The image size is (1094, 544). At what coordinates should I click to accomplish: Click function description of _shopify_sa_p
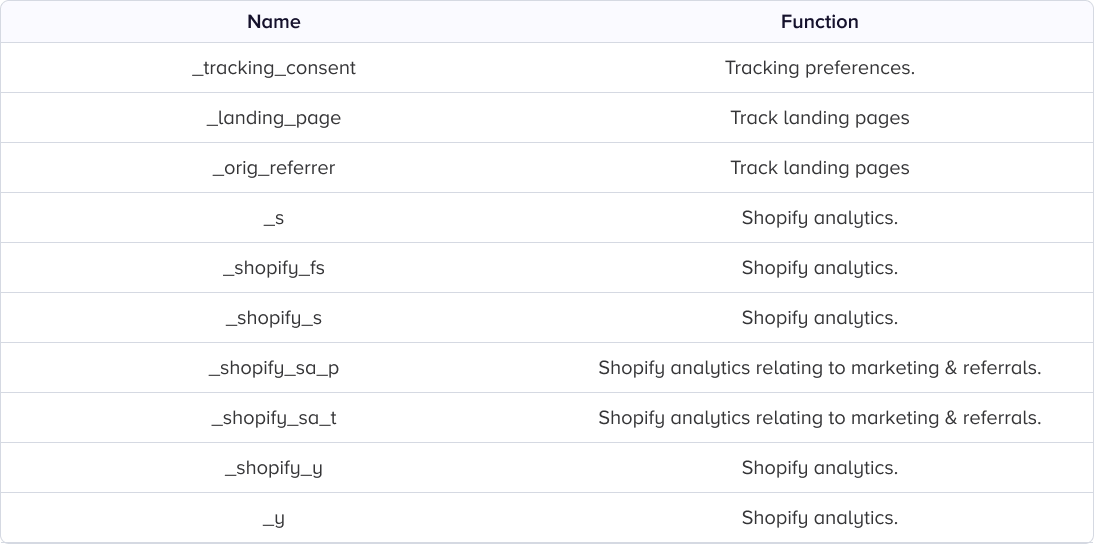coord(819,368)
